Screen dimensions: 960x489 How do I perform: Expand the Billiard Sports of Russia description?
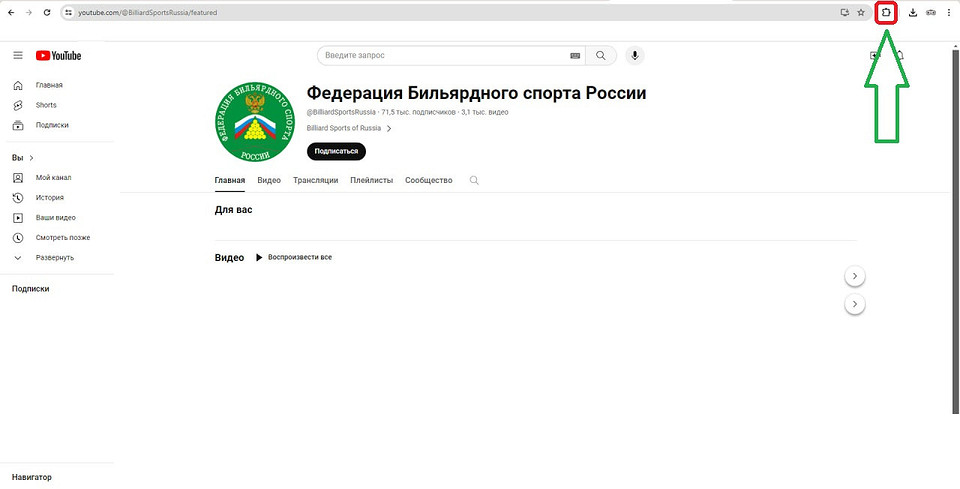click(x=349, y=129)
